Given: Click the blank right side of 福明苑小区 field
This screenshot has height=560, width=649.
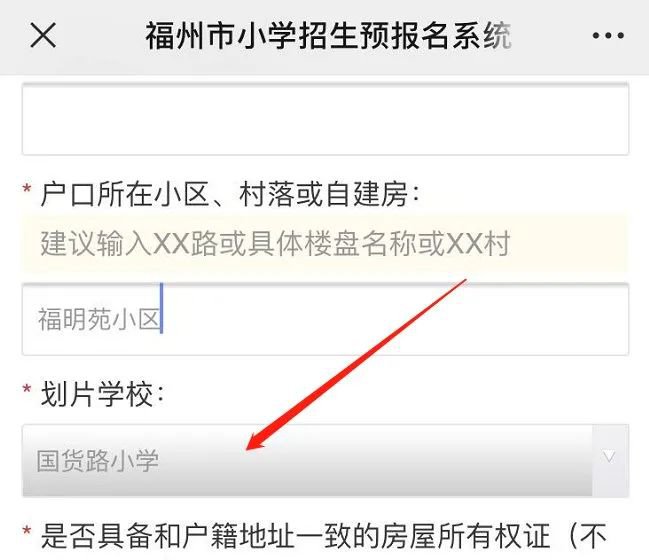Looking at the screenshot, I should coord(395,319).
